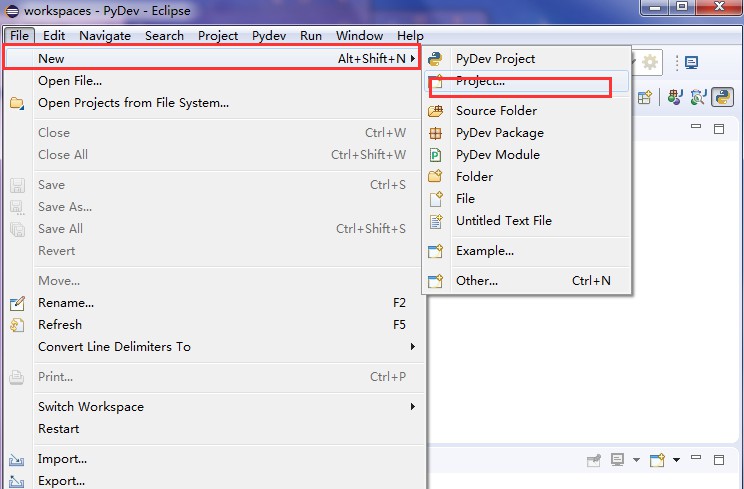Viewport: 744px width, 489px height.
Task: Open the File menu
Action: pos(19,36)
